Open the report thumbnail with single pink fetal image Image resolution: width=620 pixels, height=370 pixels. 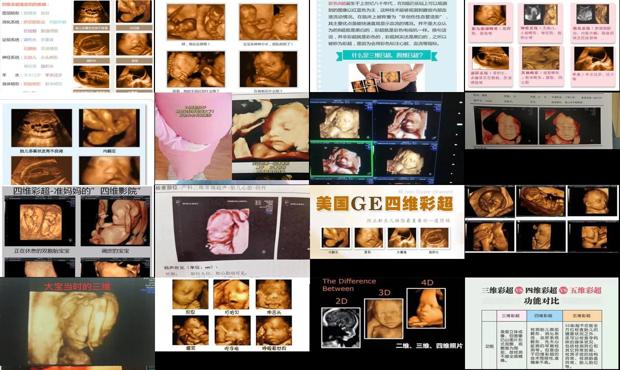coord(232,231)
